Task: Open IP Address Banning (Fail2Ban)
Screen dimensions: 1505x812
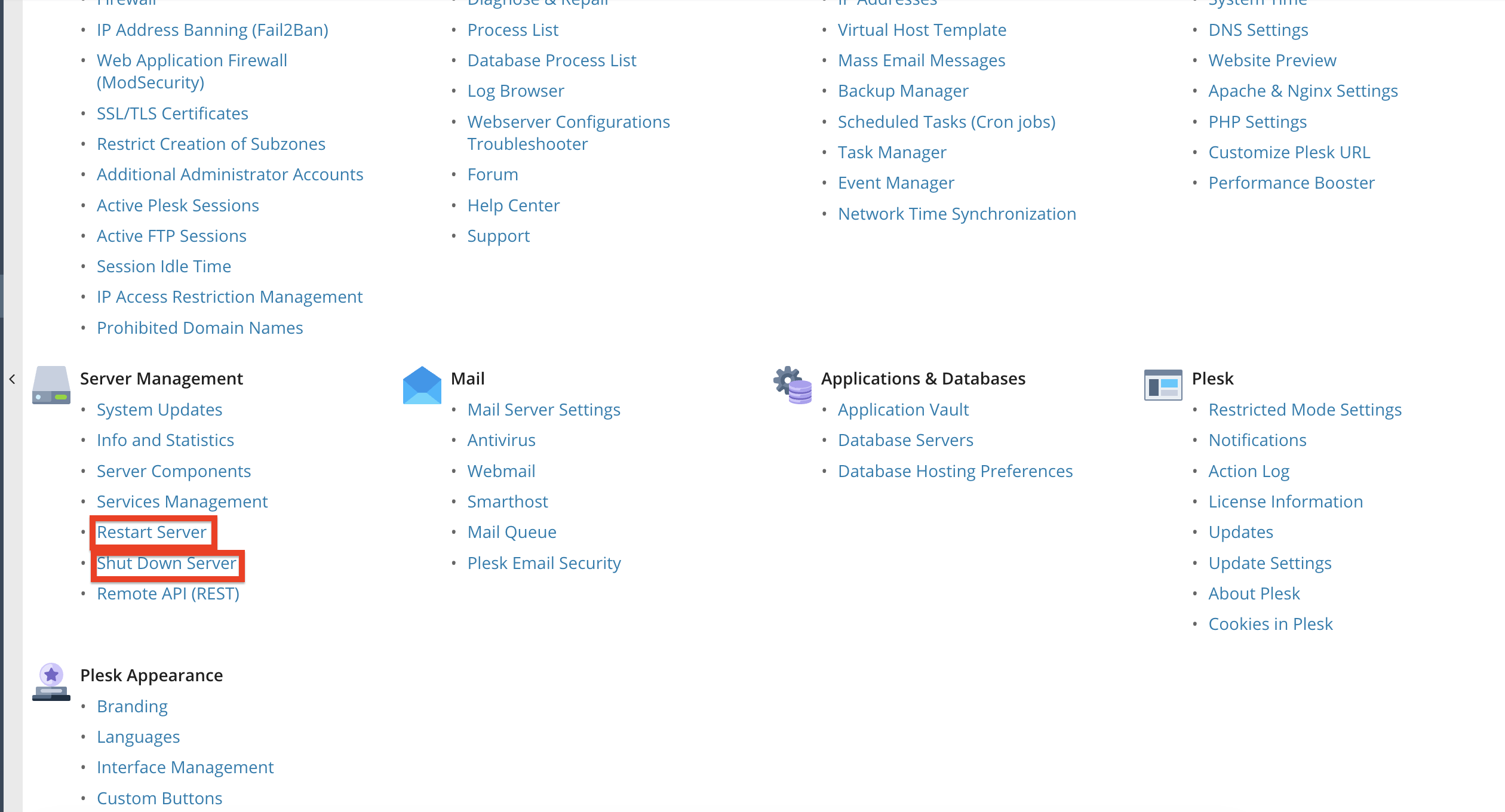Action: (x=213, y=30)
